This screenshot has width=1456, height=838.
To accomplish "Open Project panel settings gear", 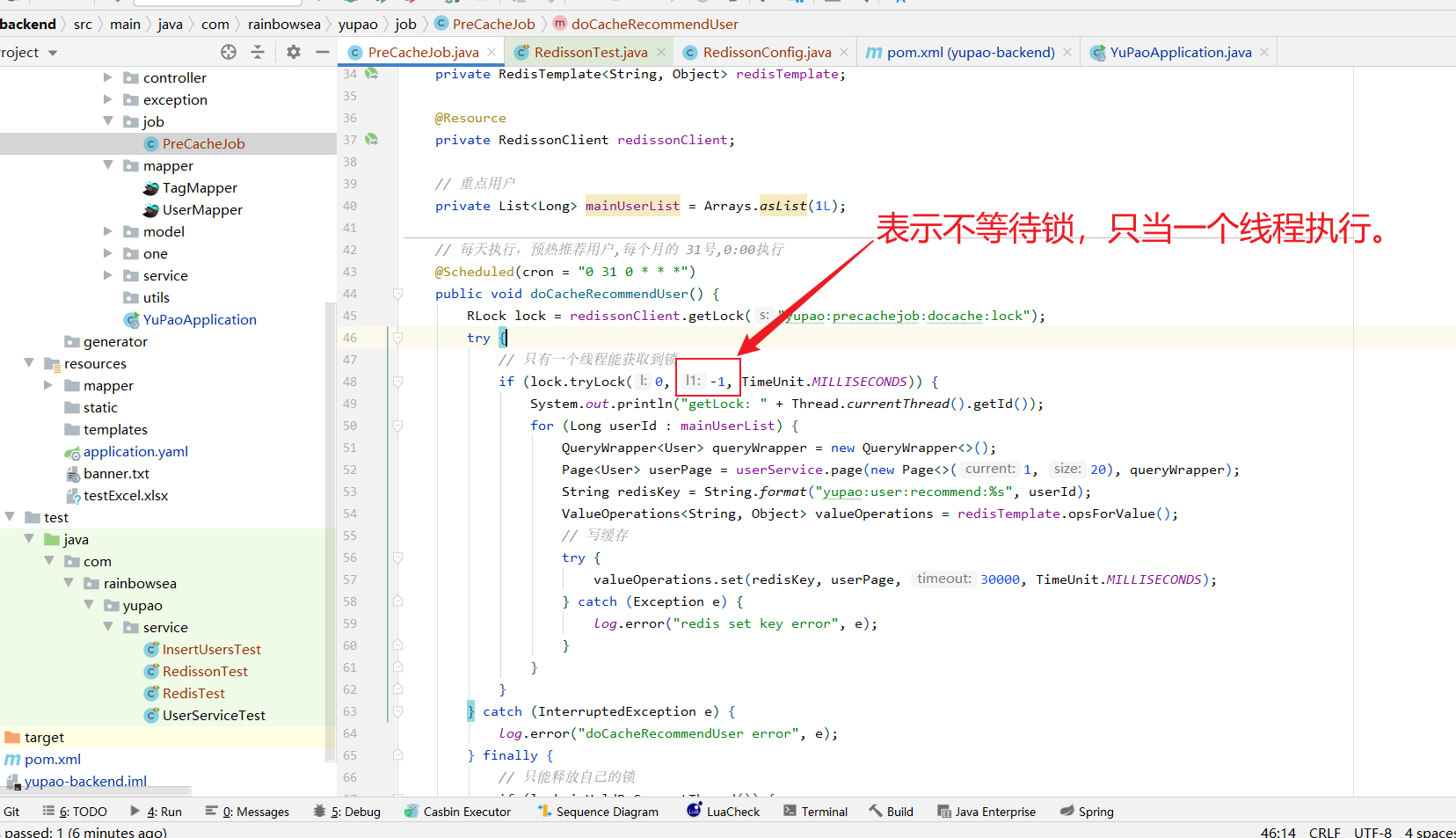I will [294, 52].
